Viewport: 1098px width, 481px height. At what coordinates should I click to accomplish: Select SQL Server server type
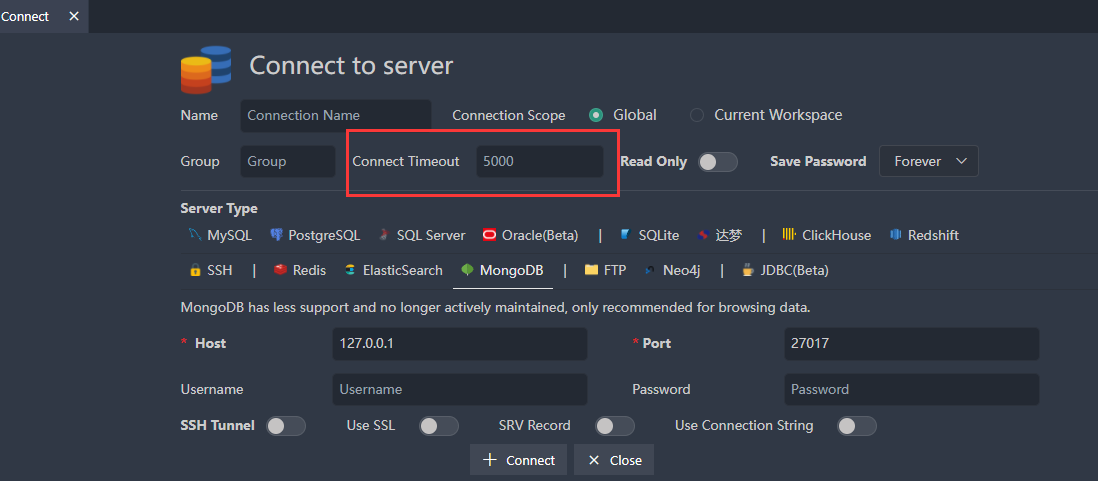click(x=422, y=235)
